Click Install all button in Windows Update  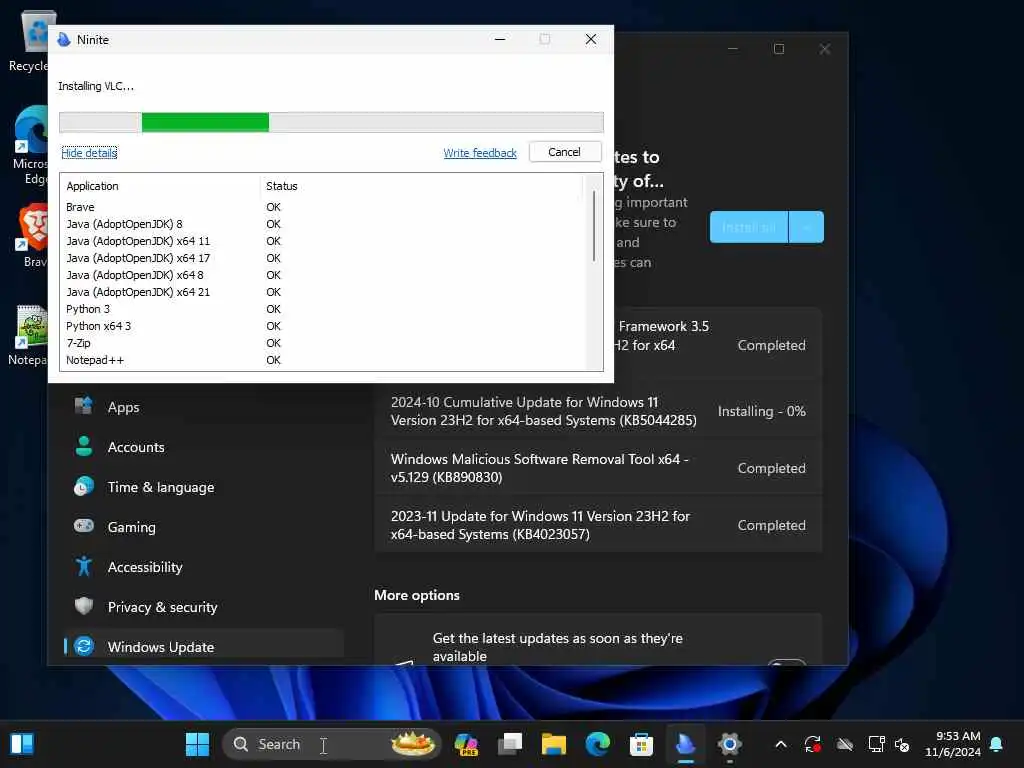pyautogui.click(x=749, y=227)
